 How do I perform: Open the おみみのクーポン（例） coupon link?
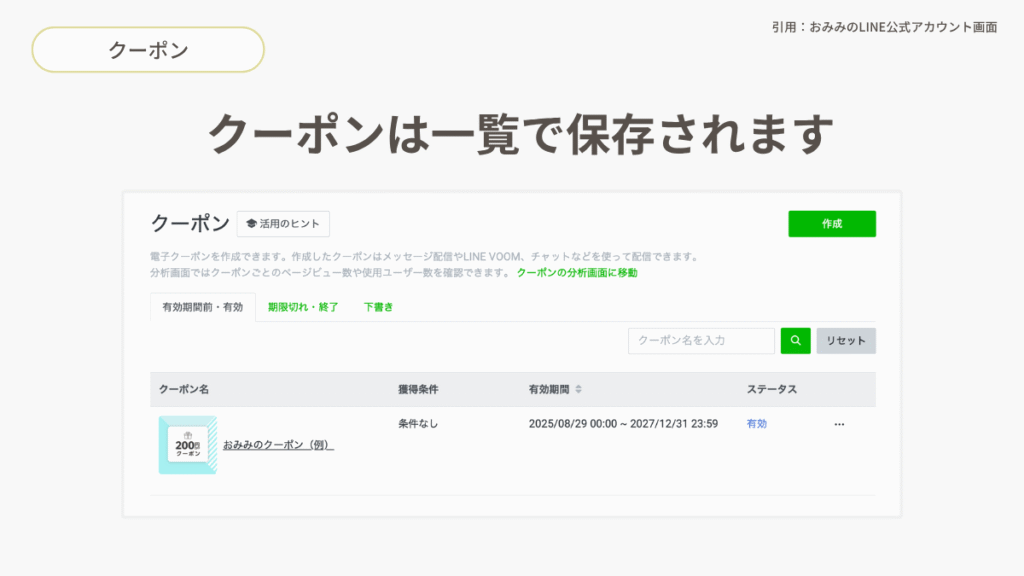(x=278, y=445)
